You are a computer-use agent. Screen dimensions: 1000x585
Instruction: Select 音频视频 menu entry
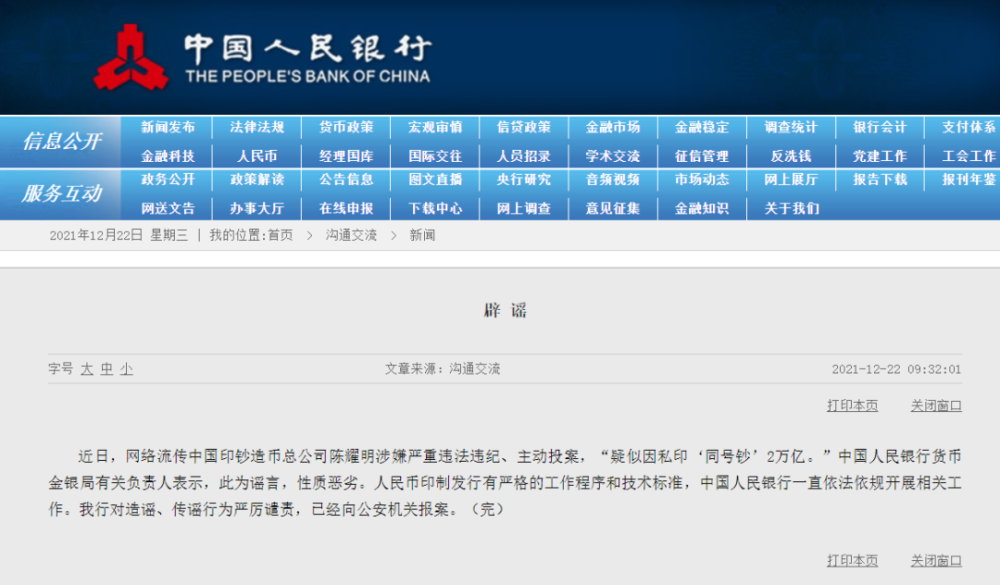pos(613,179)
